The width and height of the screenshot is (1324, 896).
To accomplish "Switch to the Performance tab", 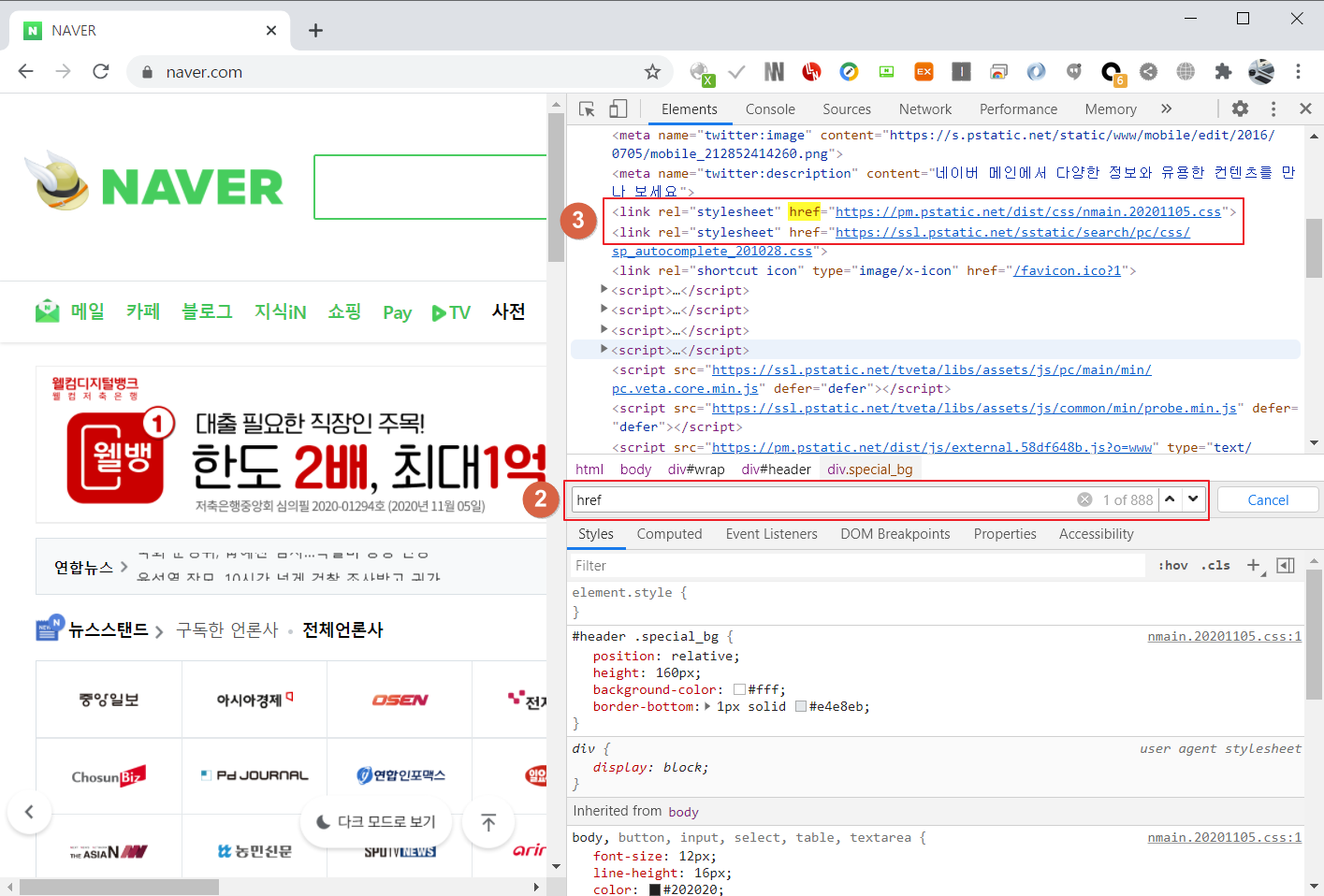I will click(1018, 109).
